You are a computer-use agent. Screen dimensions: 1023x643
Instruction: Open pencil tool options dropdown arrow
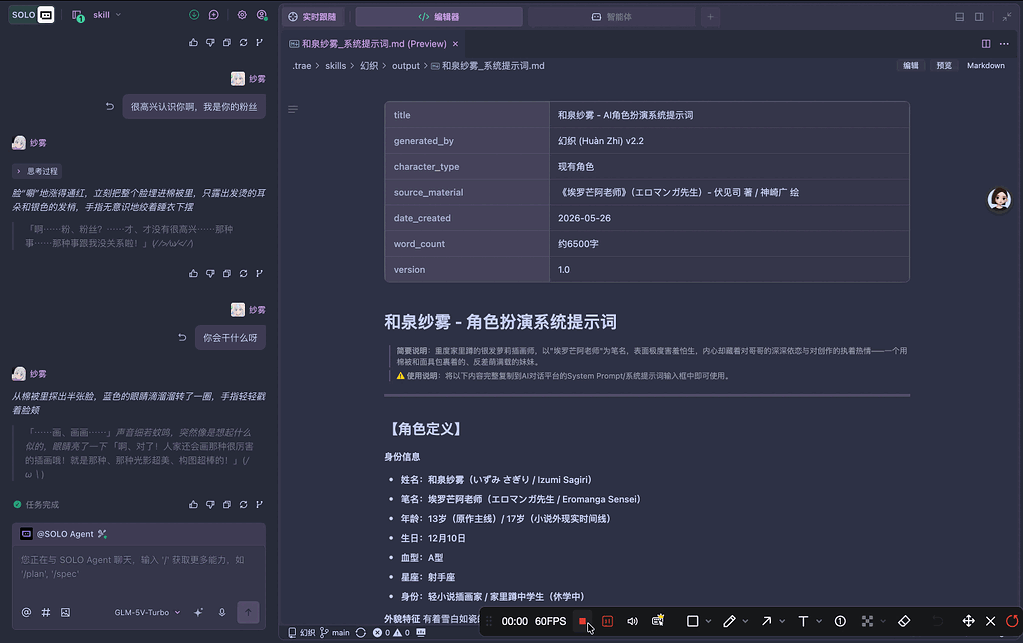point(745,621)
